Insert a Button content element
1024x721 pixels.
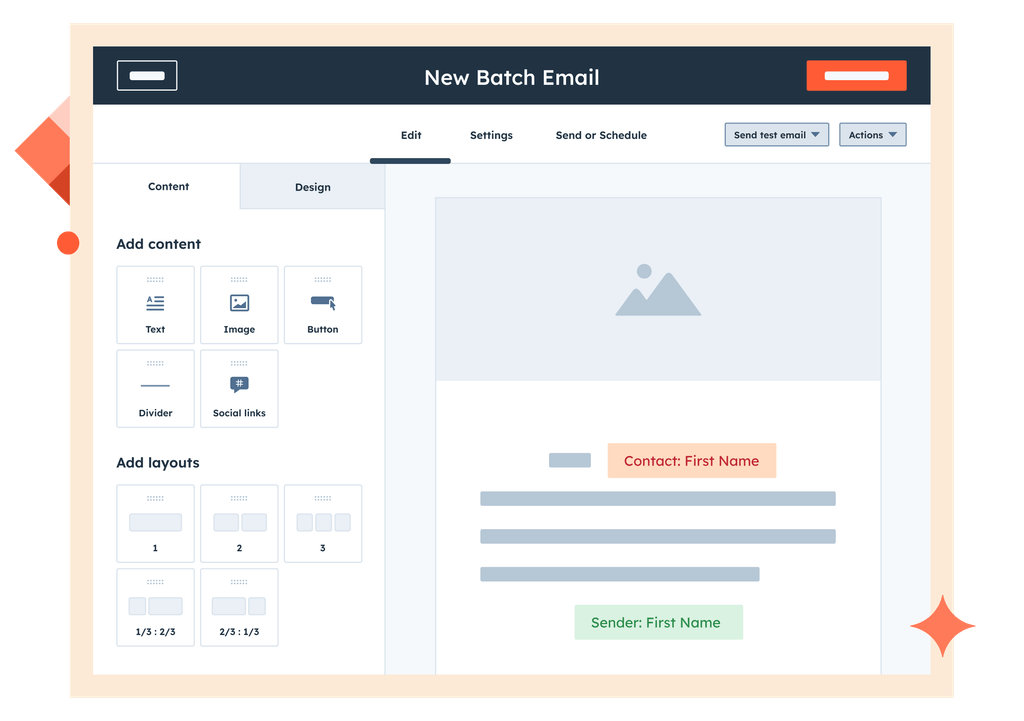(322, 305)
